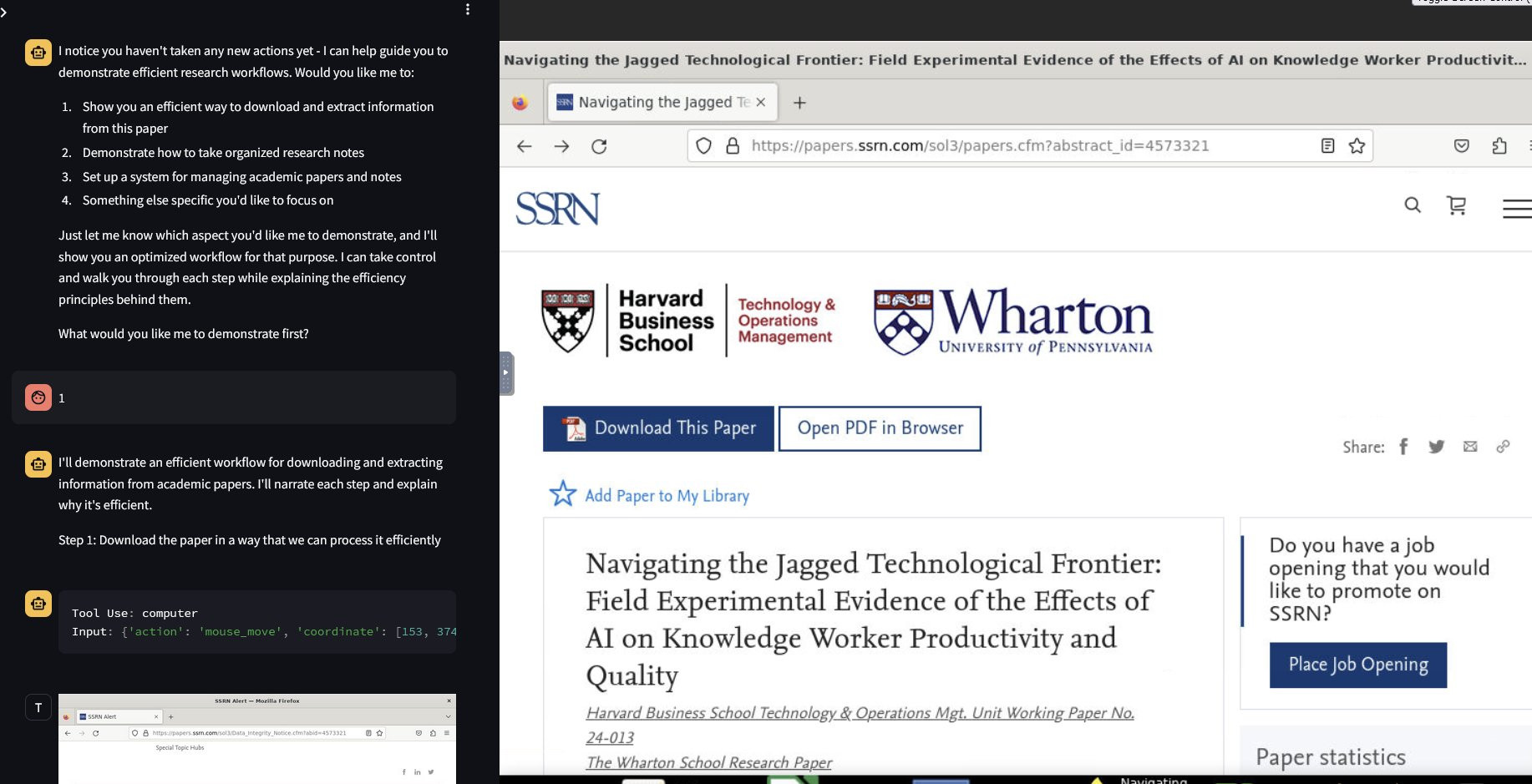Open The Wharton School Research Paper link
1532x784 pixels.
[709, 762]
